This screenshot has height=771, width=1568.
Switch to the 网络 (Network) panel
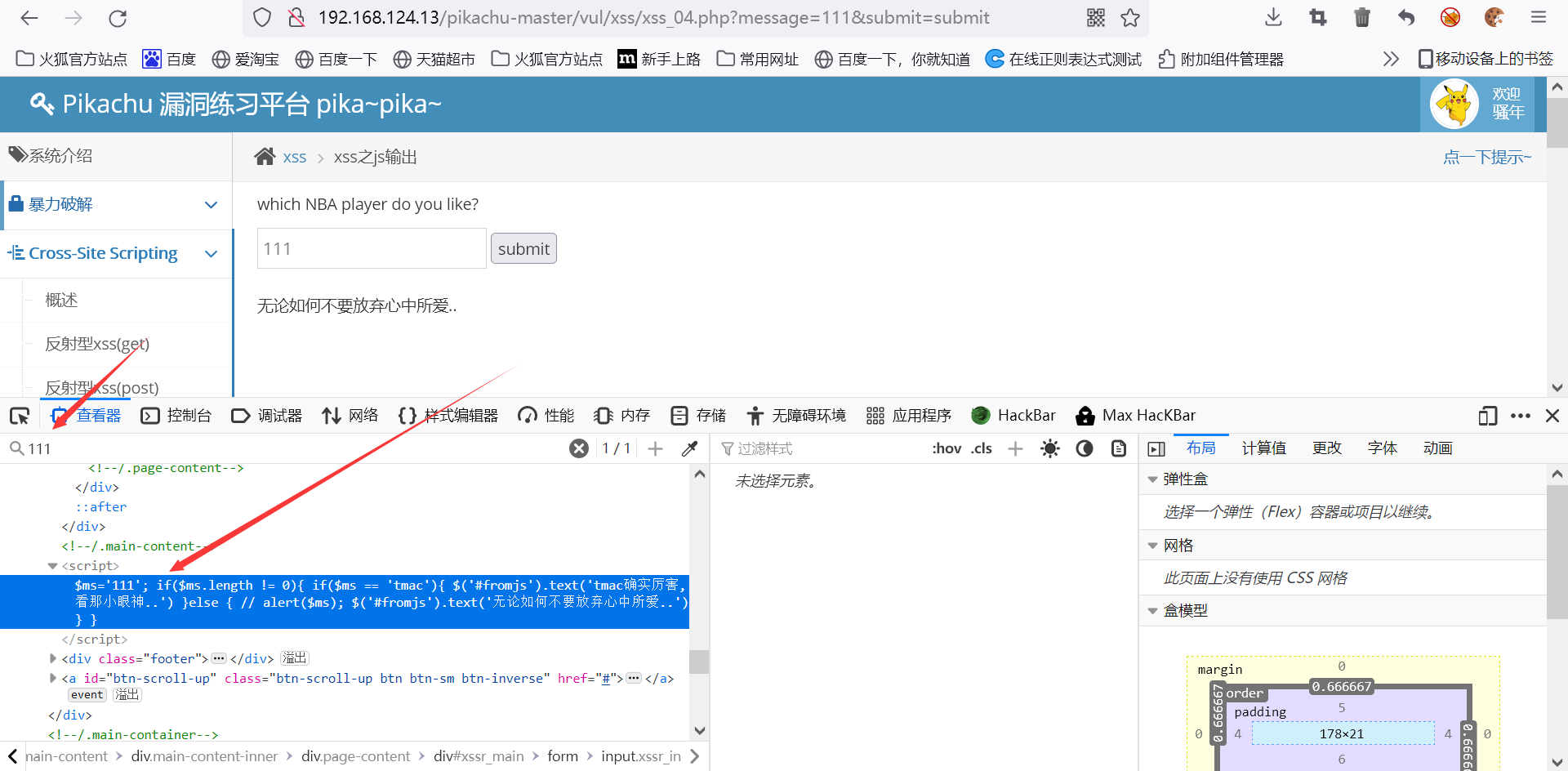tap(350, 415)
